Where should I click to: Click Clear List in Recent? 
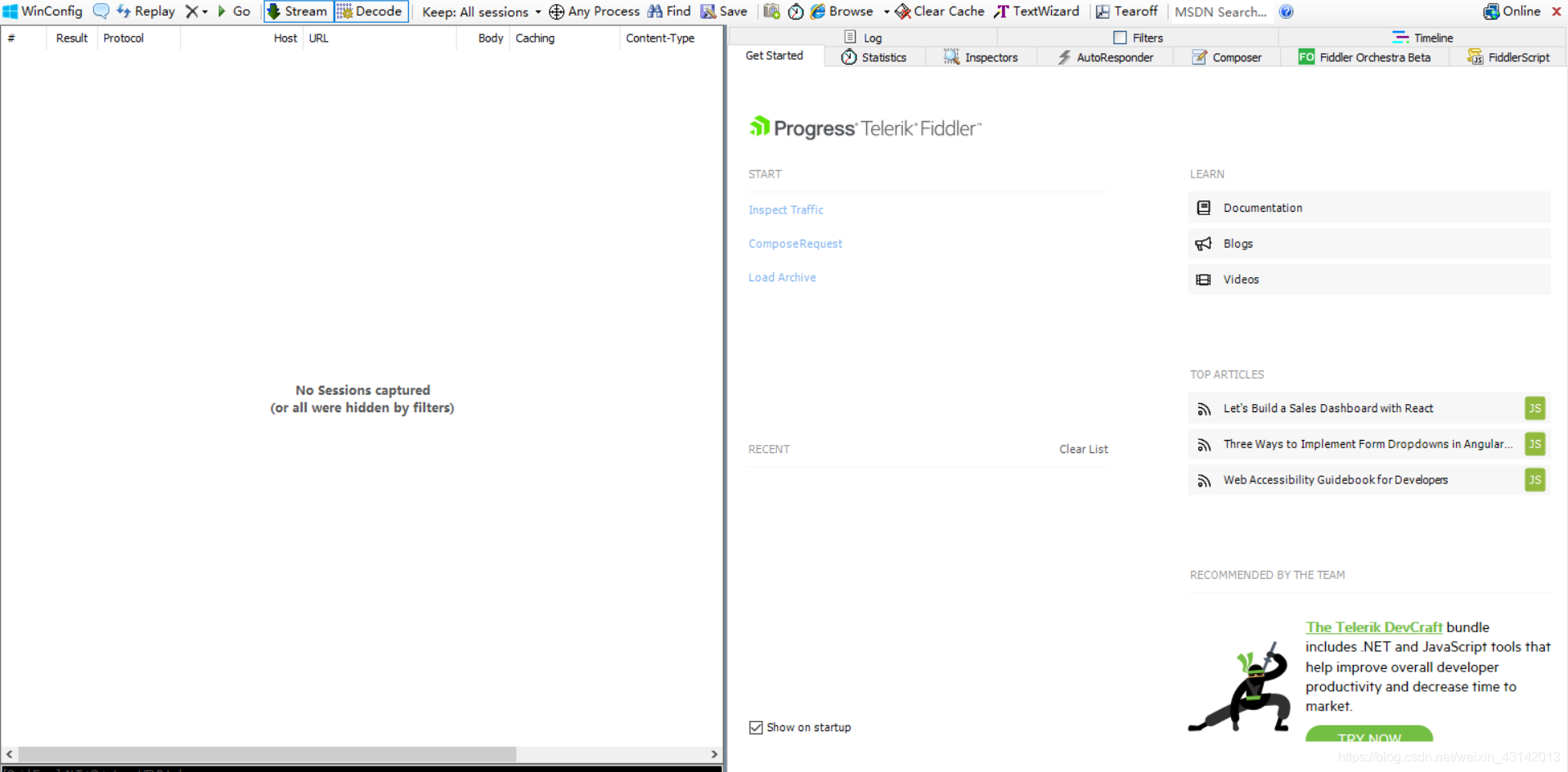tap(1084, 449)
